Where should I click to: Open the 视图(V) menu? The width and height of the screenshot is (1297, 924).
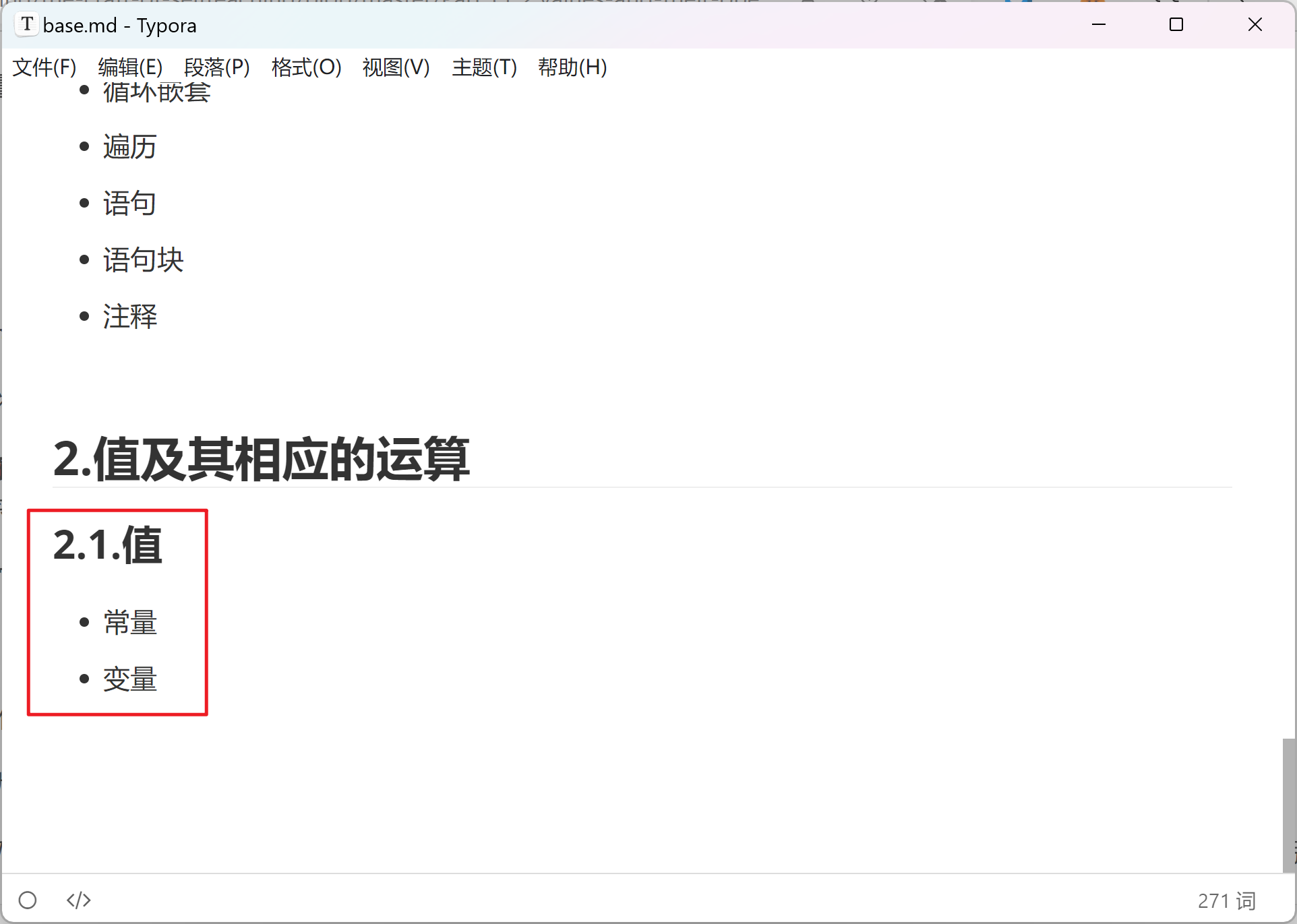coord(396,67)
